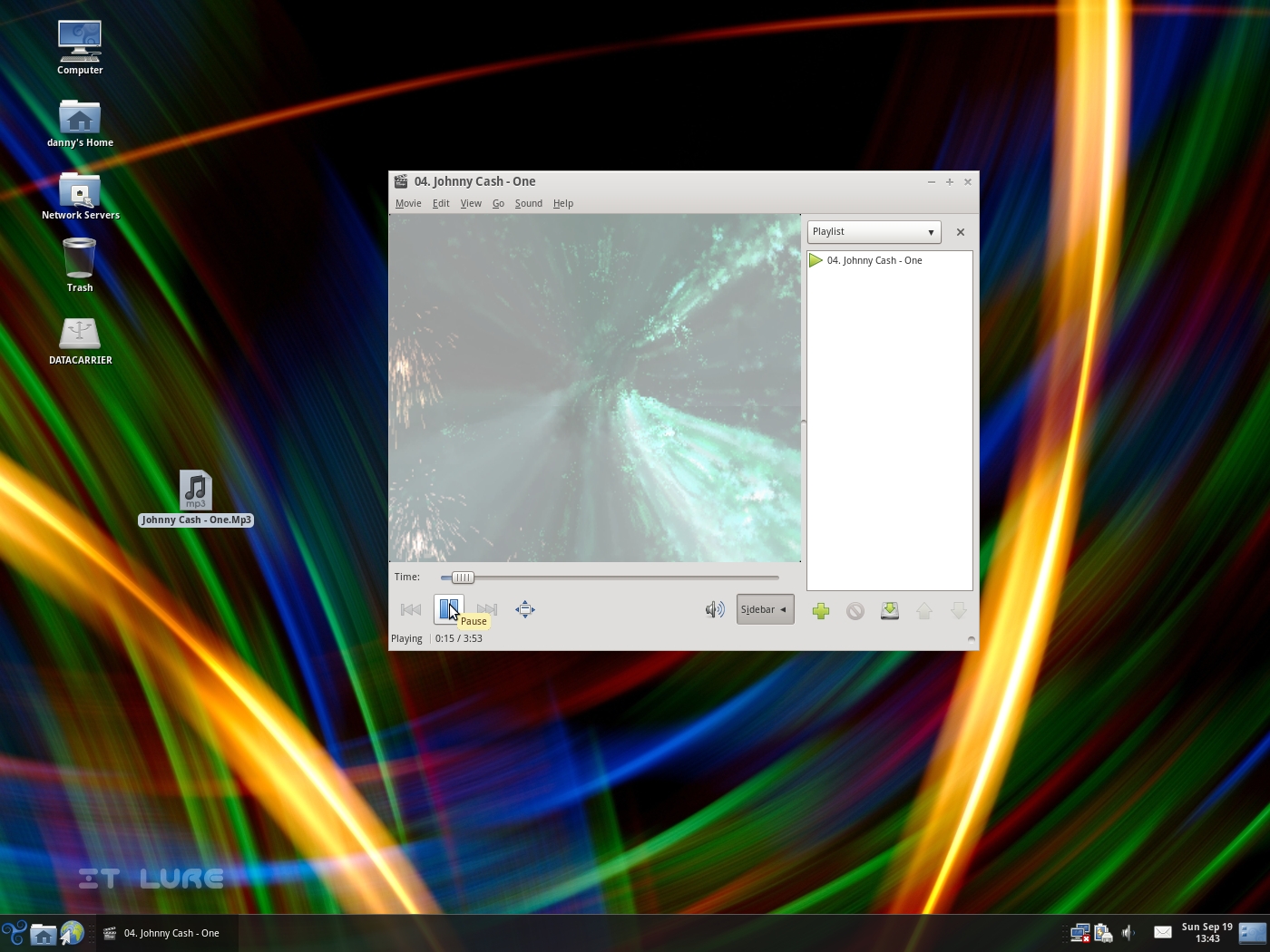Click the pane divider handle beside the playlist

click(804, 423)
